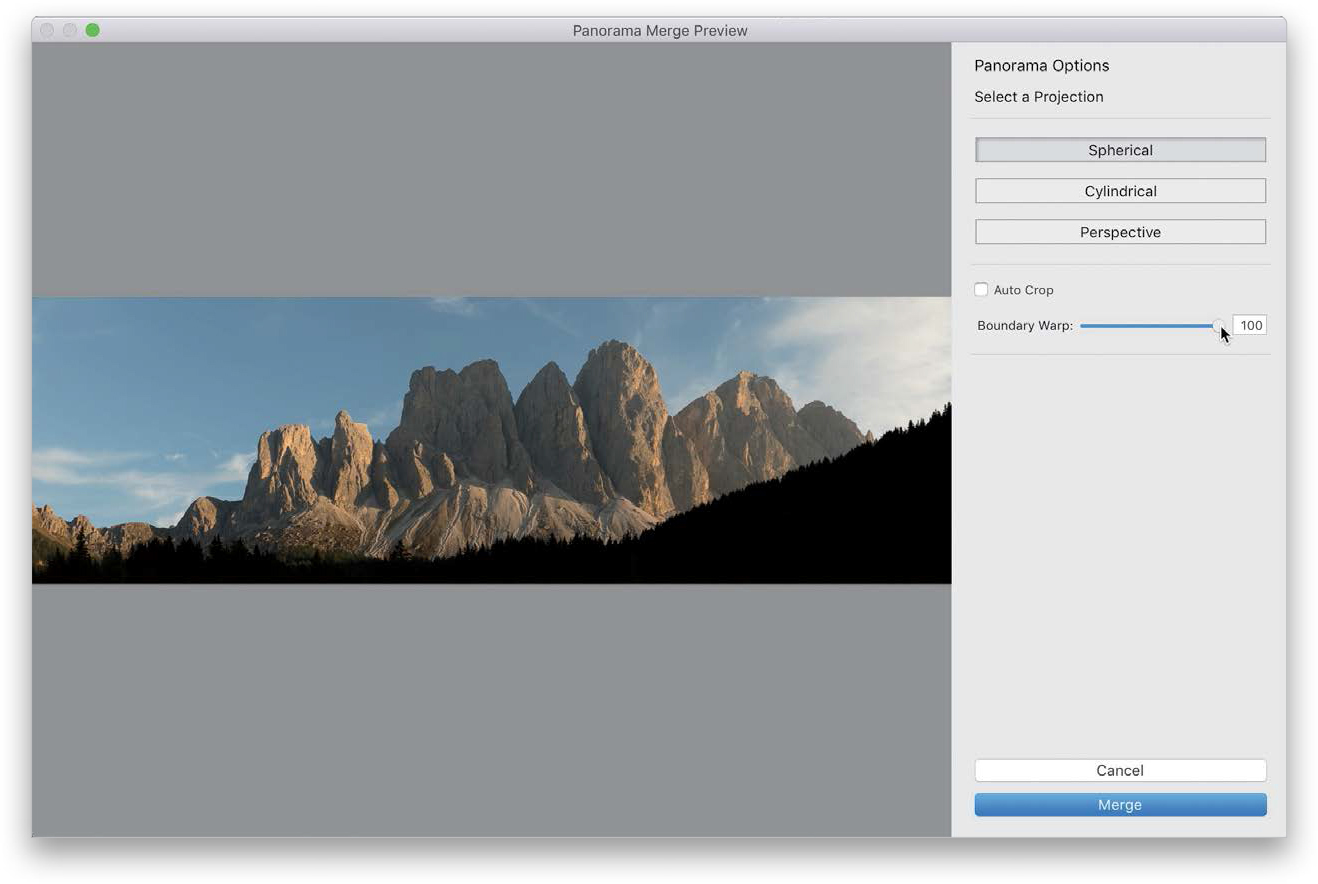Choose the Cylindrical projection
This screenshot has height=884, width=1318.
point(1120,191)
